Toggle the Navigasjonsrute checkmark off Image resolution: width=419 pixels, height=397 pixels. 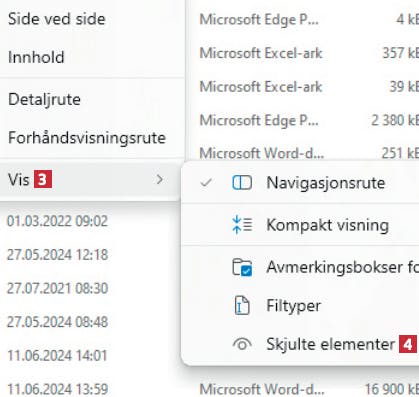click(207, 182)
